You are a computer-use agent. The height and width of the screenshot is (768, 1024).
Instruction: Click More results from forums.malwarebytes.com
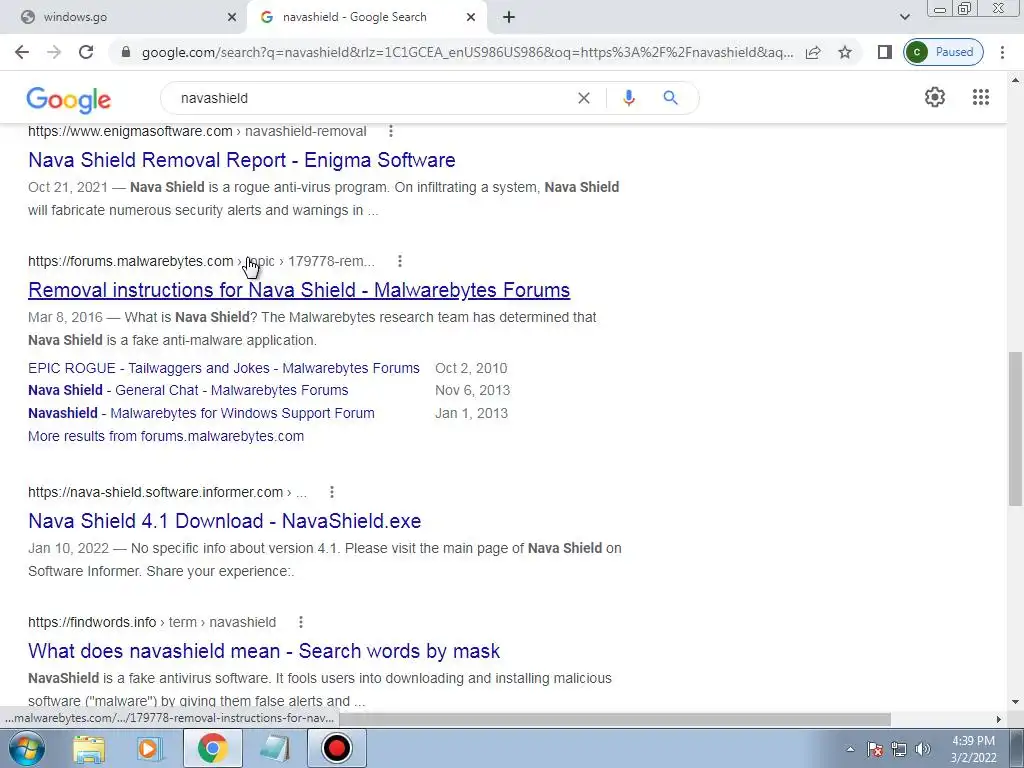(x=166, y=436)
